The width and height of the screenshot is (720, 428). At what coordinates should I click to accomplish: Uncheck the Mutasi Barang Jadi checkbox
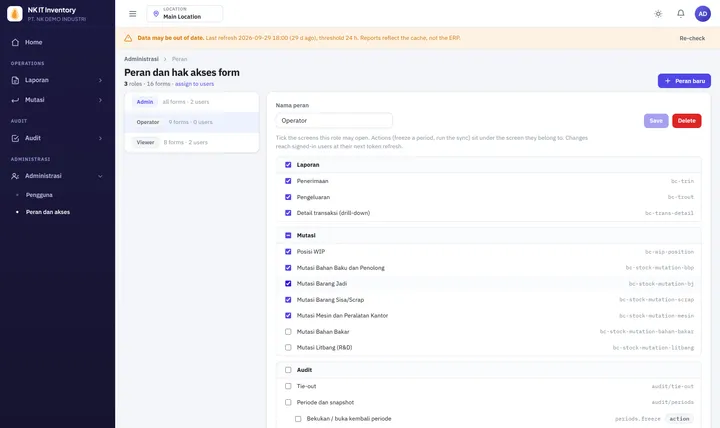click(x=288, y=284)
